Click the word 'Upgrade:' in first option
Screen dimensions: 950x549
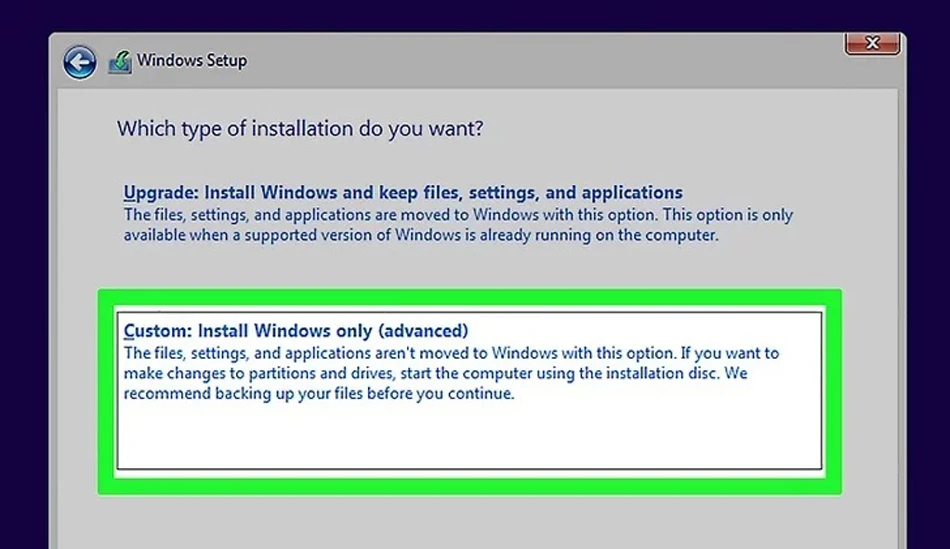(x=161, y=193)
